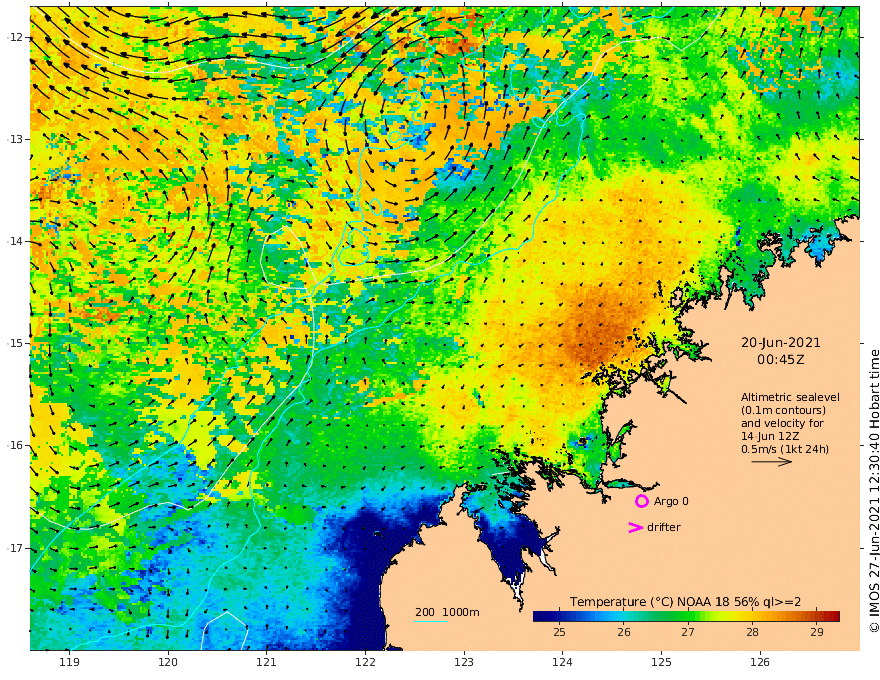Click the 200 1000m depth label
880x680 pixels.
[447, 612]
